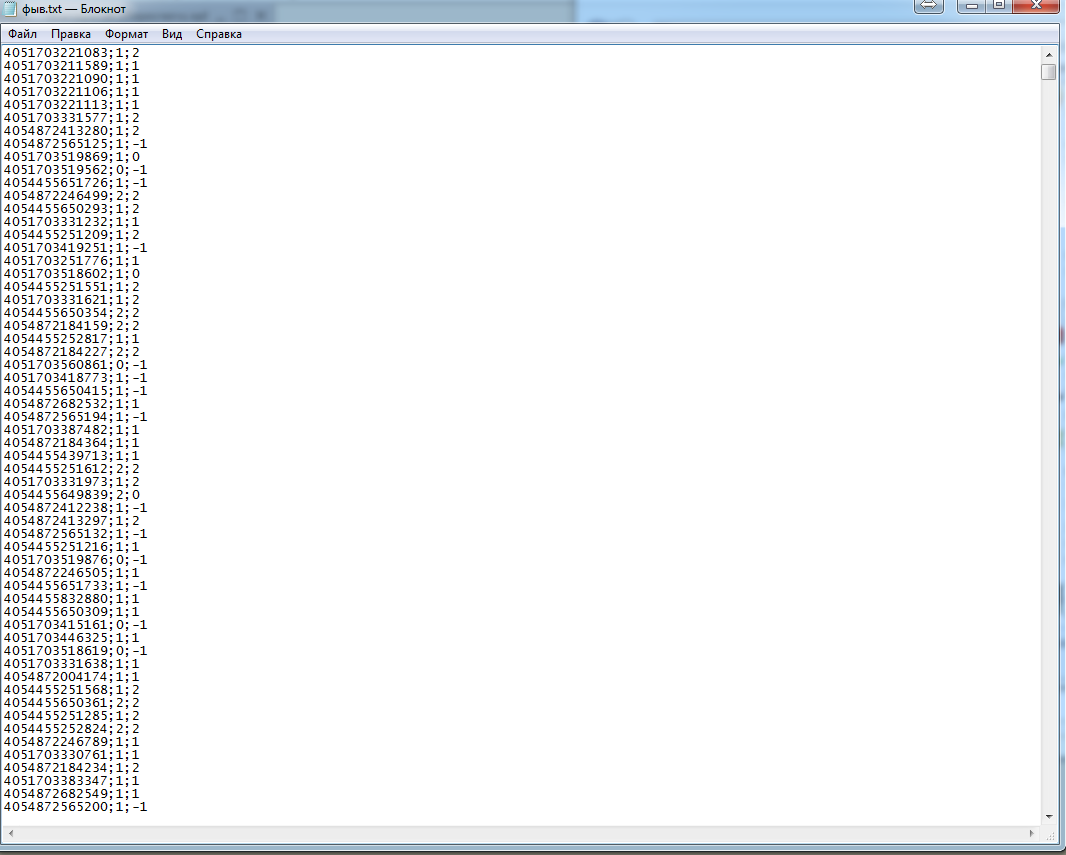Click line 4051703221106;1;1
Screen dimensions: 1066x855
71,92
